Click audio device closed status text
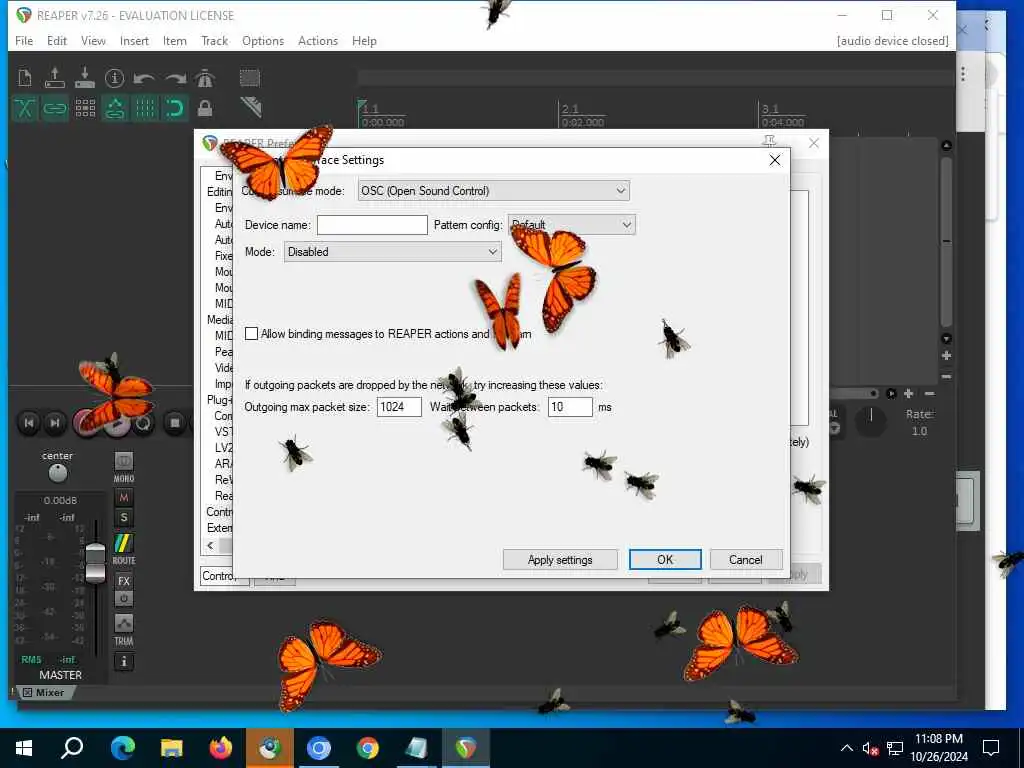This screenshot has height=768, width=1024. point(892,40)
